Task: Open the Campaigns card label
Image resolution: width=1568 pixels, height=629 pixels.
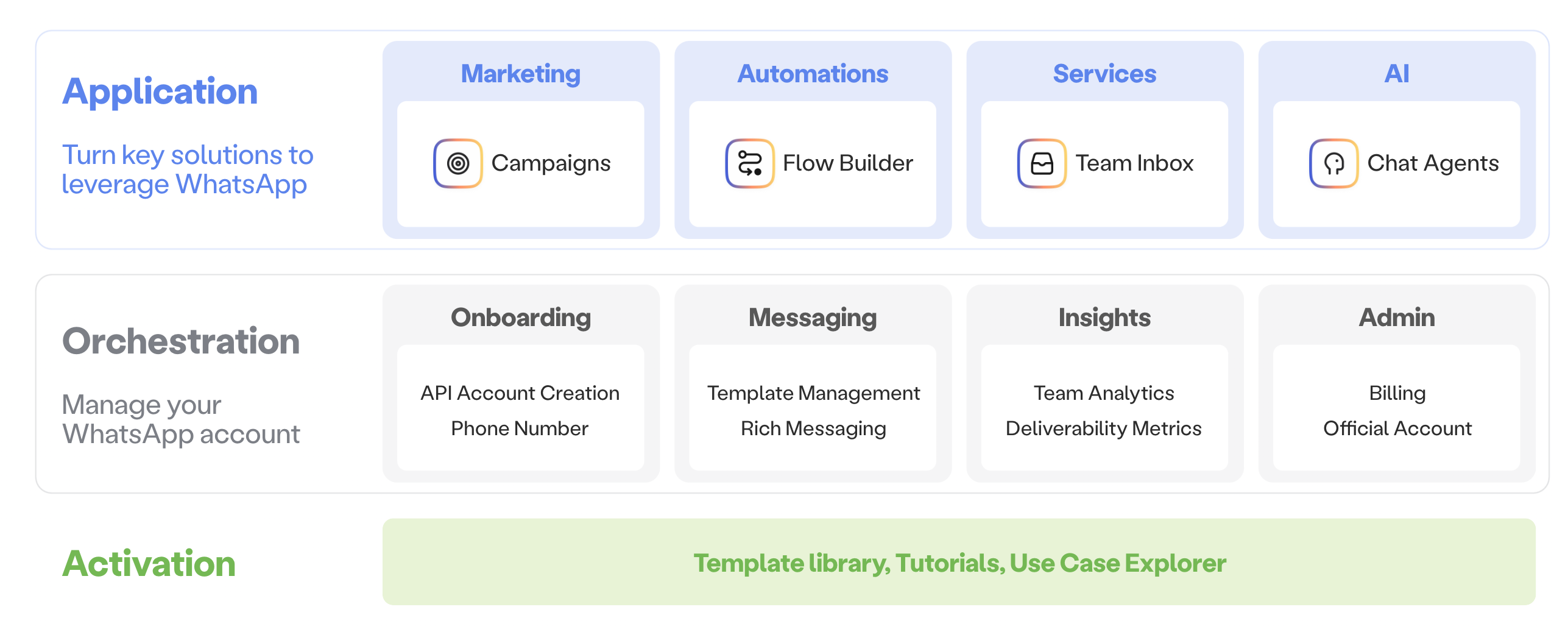Action: (551, 163)
